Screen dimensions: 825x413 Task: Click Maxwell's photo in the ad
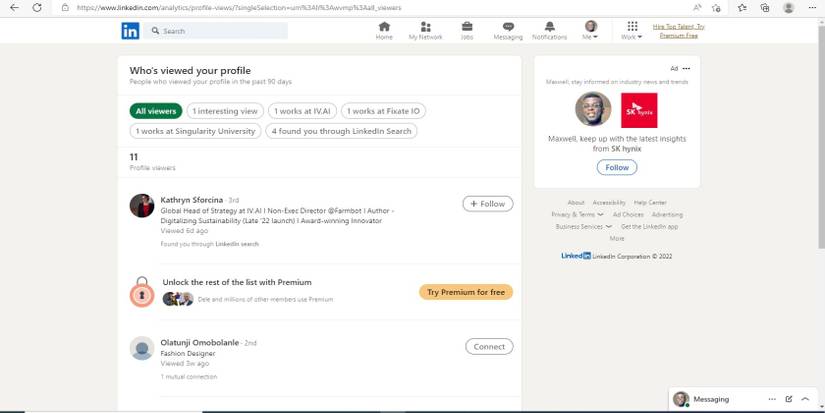click(x=593, y=109)
